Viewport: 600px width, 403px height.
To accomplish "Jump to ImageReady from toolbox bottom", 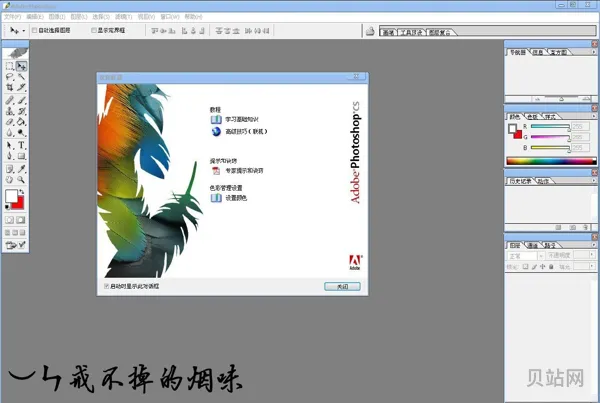I will [x=15, y=245].
